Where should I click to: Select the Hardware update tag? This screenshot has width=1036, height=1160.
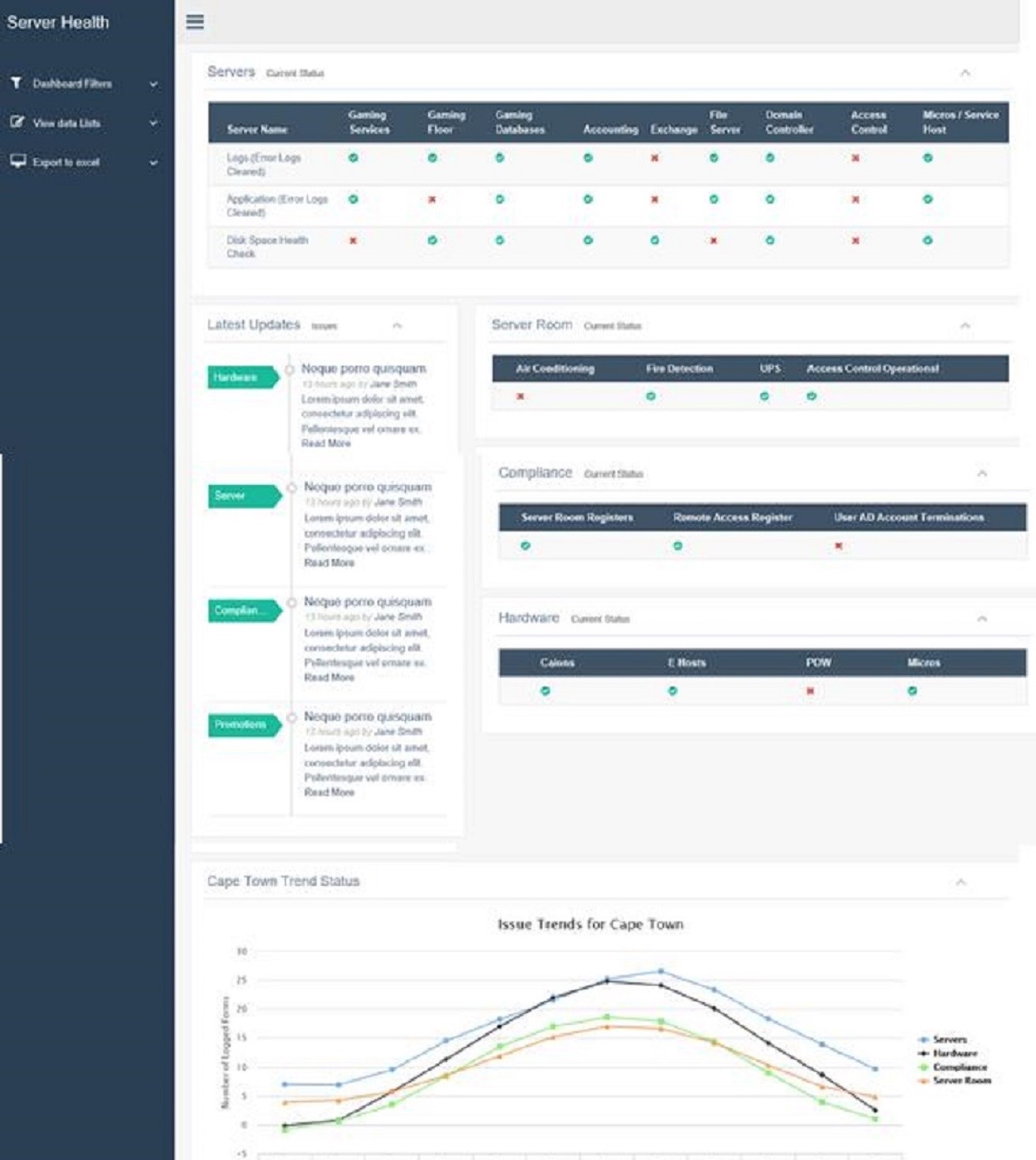click(x=240, y=377)
